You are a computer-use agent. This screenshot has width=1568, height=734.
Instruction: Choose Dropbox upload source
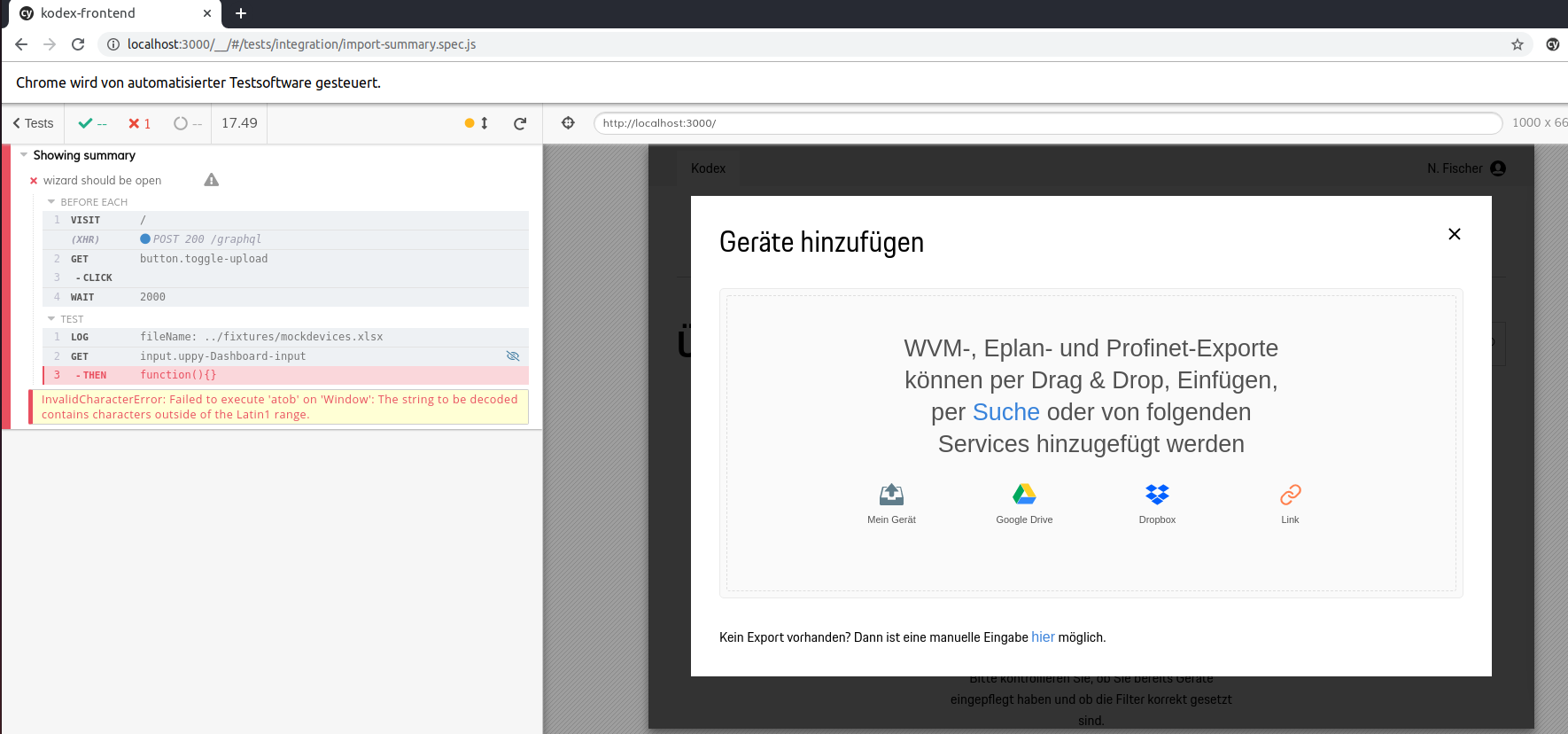[1157, 504]
